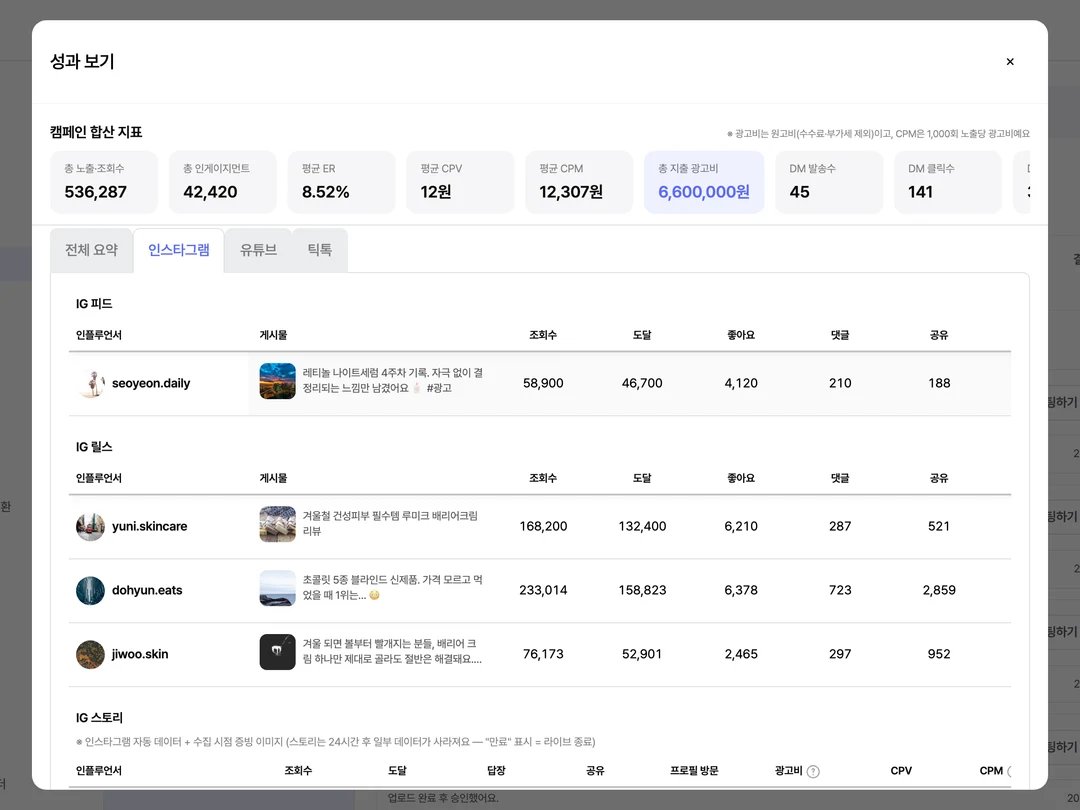This screenshot has height=810, width=1080.
Task: Click the seoyeon.daily username
Action: (x=151, y=384)
